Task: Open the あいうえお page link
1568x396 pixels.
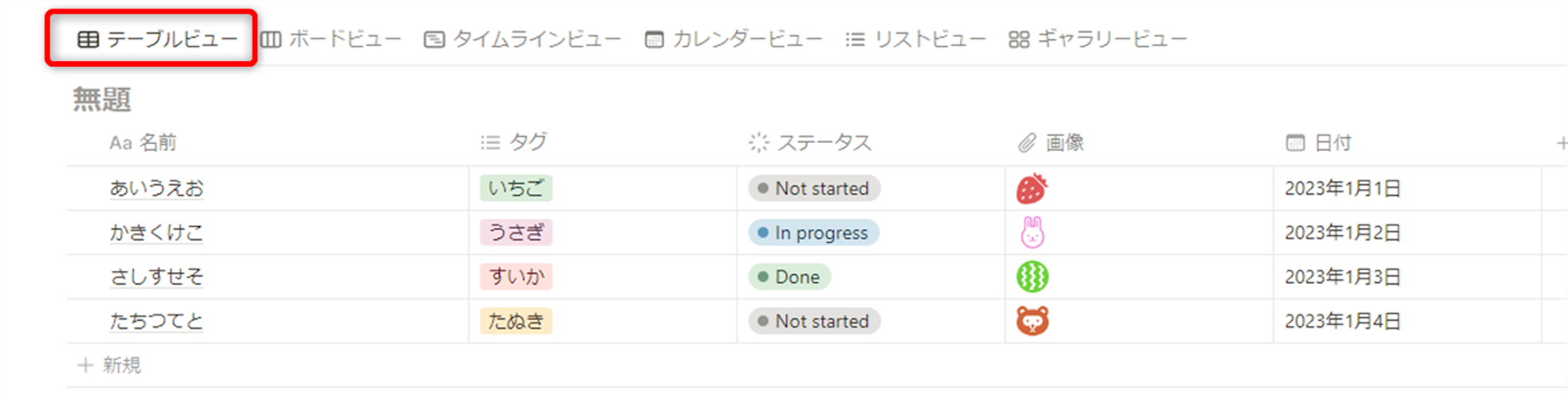Action: [157, 188]
